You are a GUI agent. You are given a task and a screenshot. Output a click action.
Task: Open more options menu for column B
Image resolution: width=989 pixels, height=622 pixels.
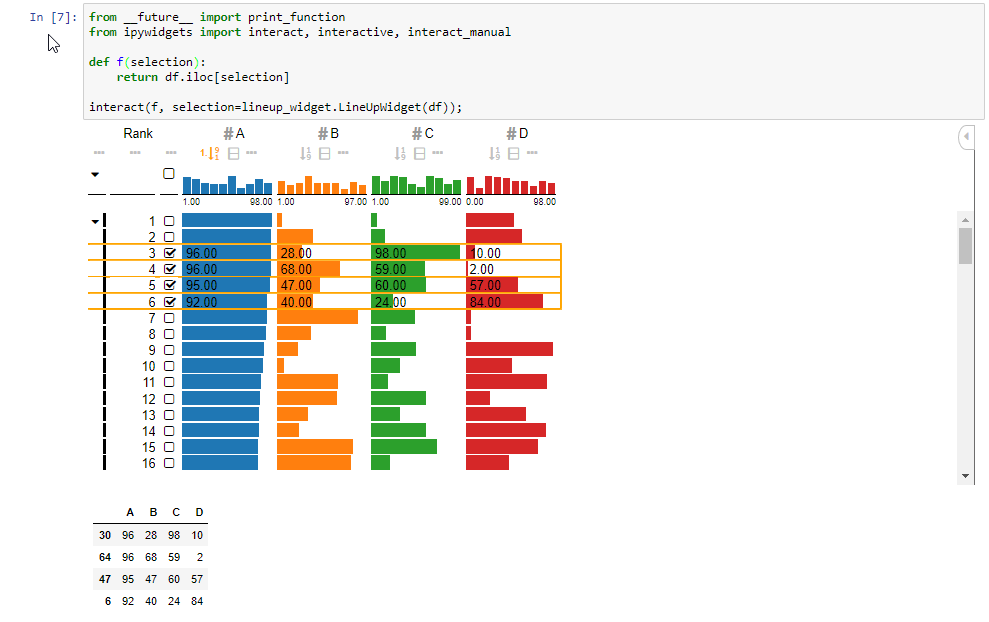tap(343, 153)
